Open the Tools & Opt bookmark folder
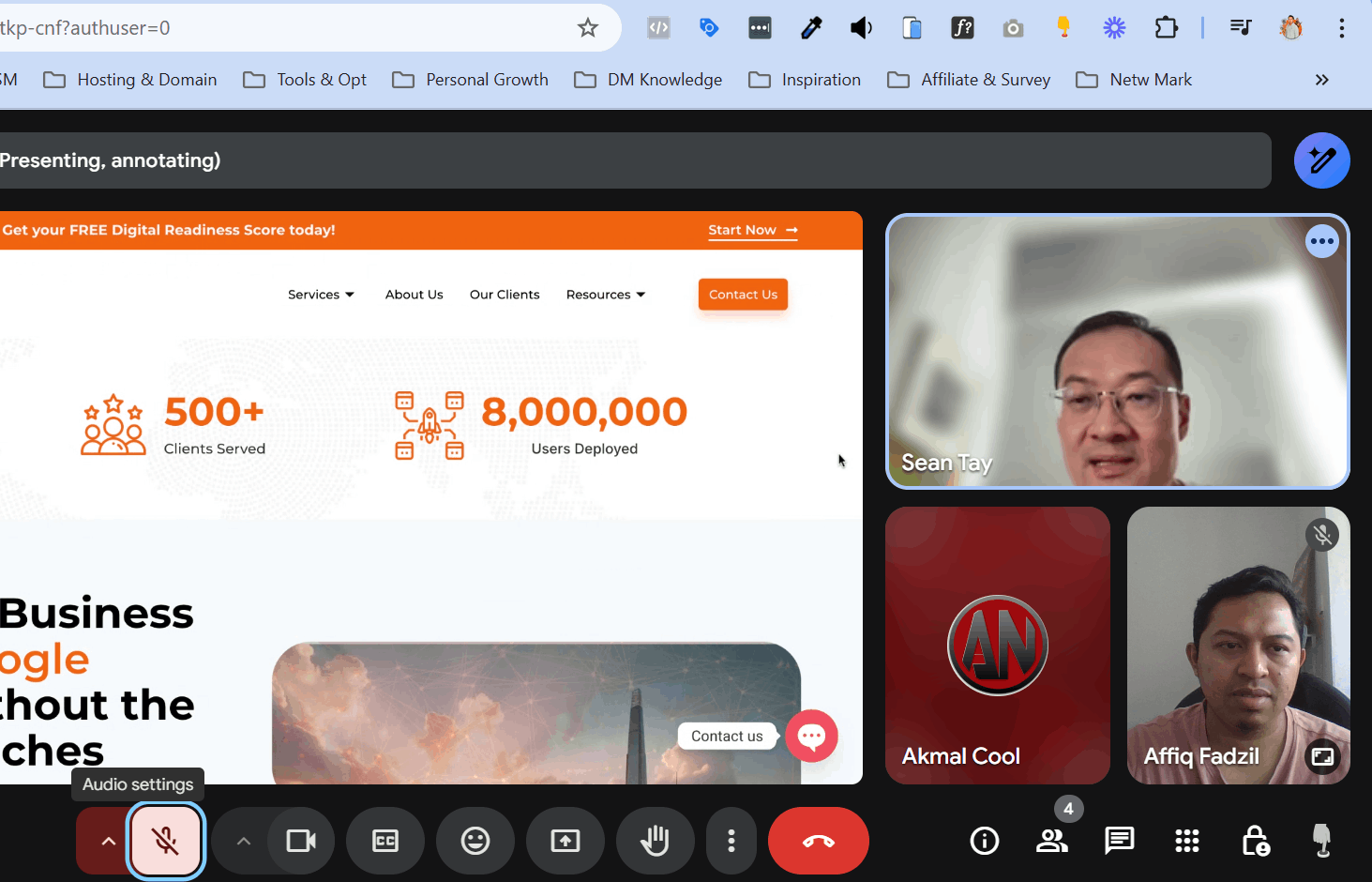The width and height of the screenshot is (1372, 882). pyautogui.click(x=305, y=80)
